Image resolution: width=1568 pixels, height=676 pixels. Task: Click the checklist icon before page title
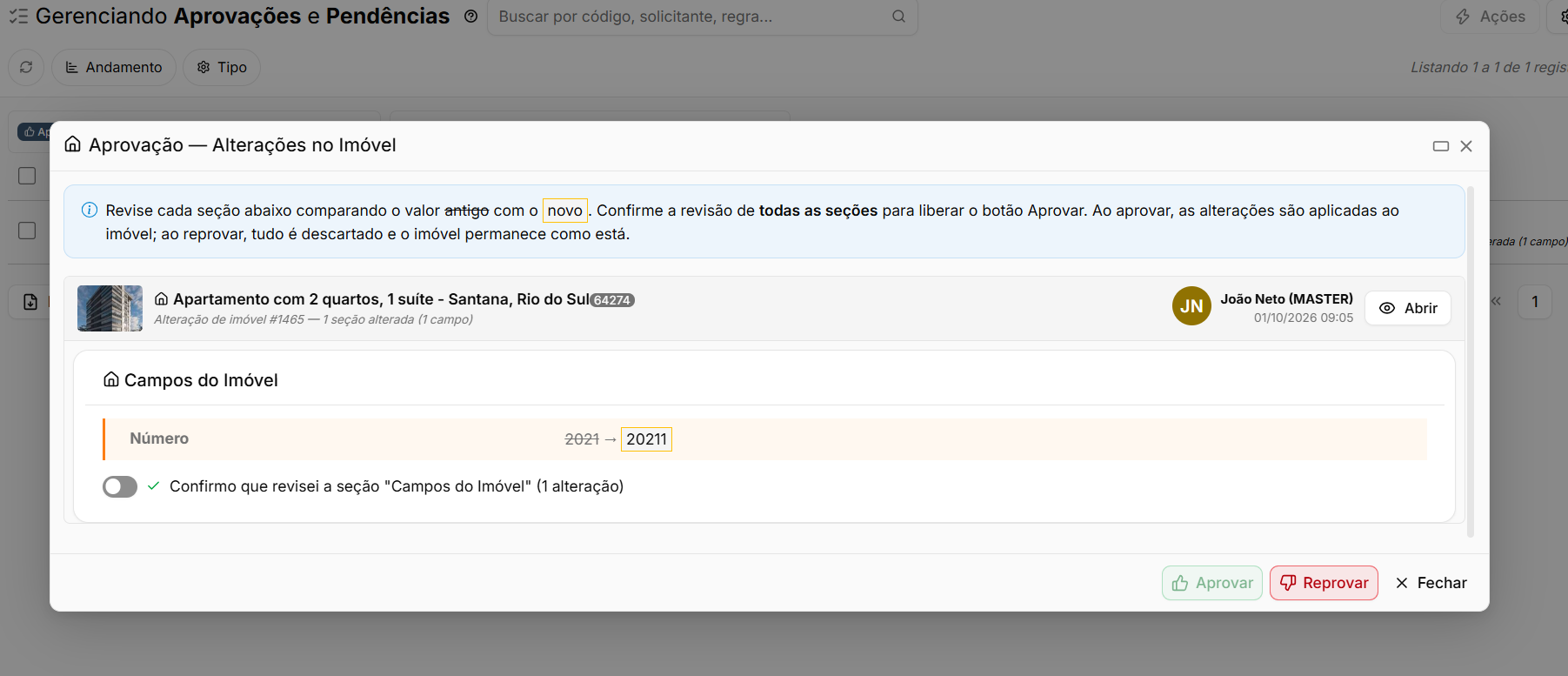(x=18, y=17)
